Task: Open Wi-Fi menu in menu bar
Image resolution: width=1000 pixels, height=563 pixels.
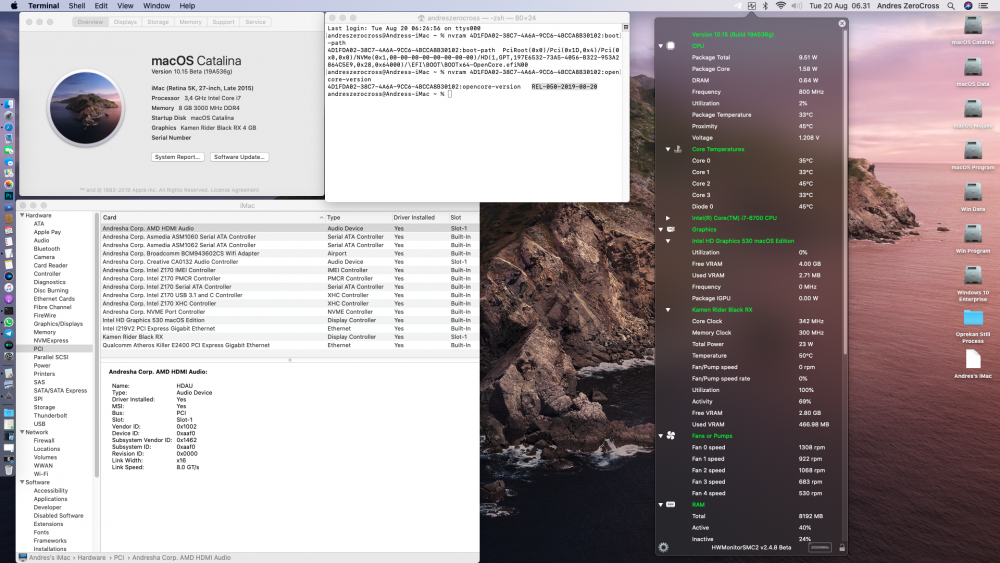Action: click(781, 6)
